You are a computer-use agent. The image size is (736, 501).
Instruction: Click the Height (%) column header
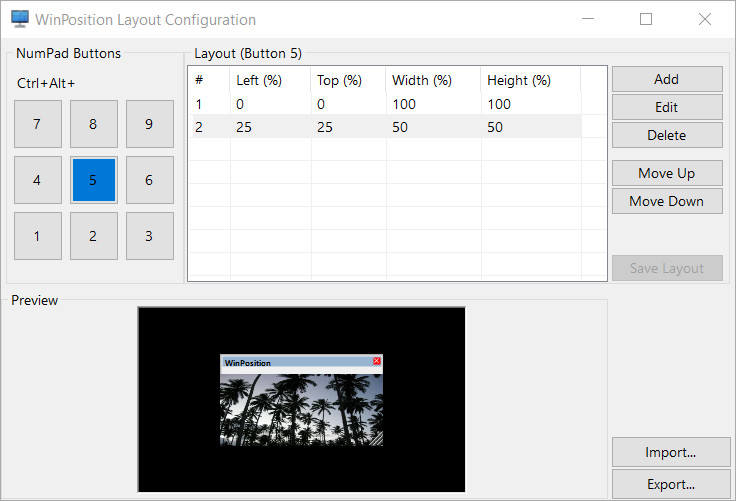[x=531, y=80]
